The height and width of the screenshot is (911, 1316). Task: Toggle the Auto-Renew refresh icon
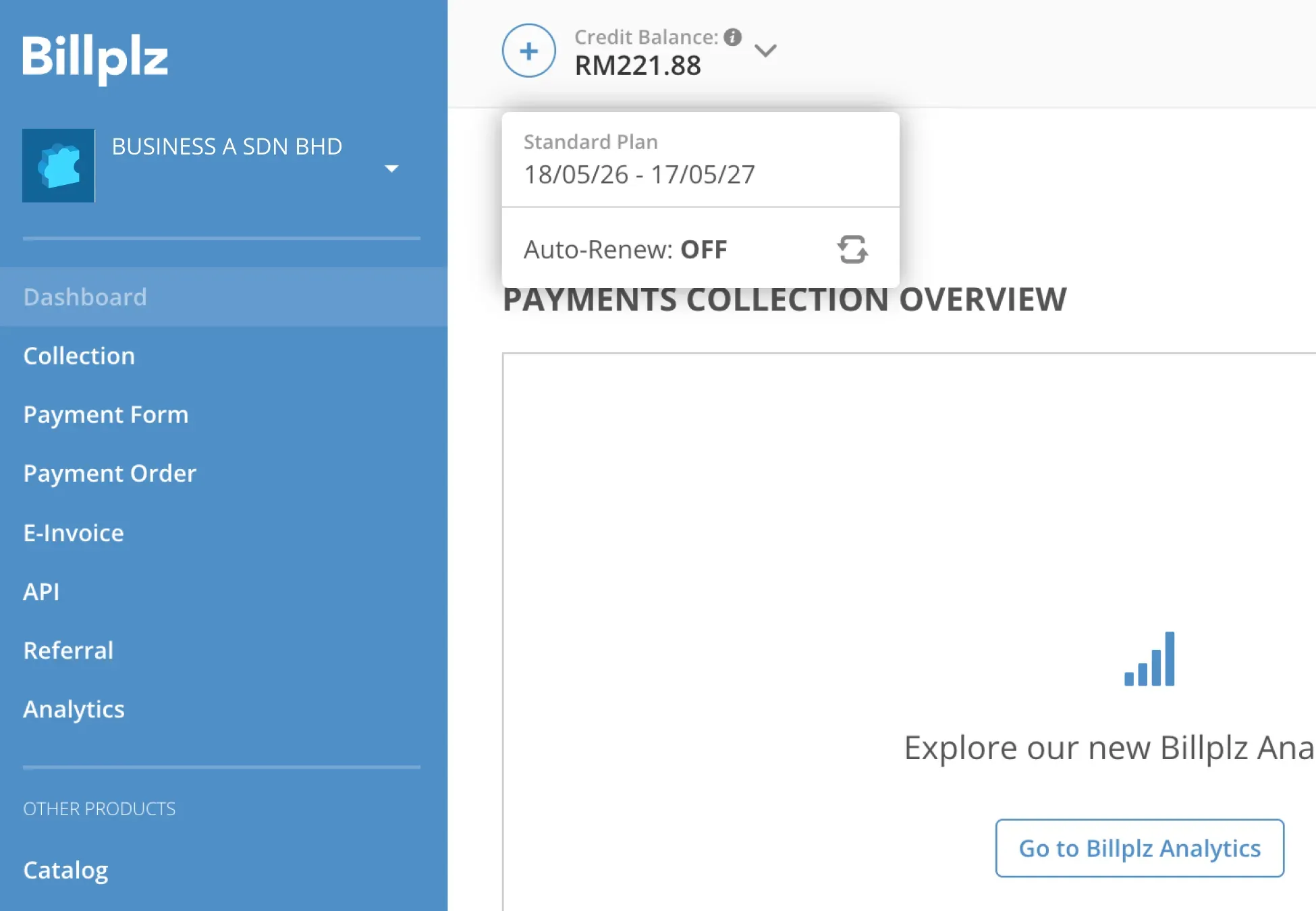coord(852,250)
